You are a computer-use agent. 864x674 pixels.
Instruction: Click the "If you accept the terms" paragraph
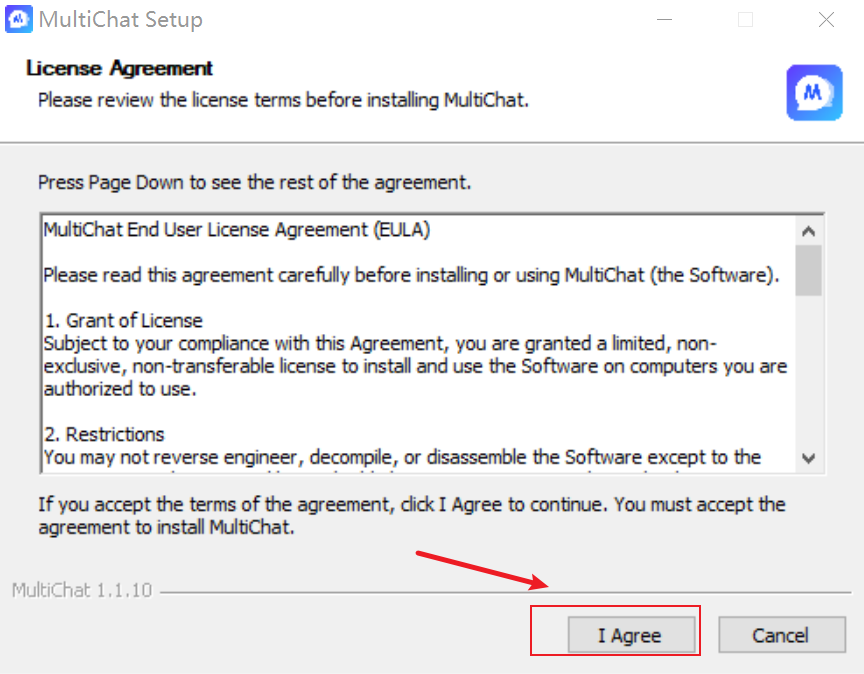coord(412,516)
